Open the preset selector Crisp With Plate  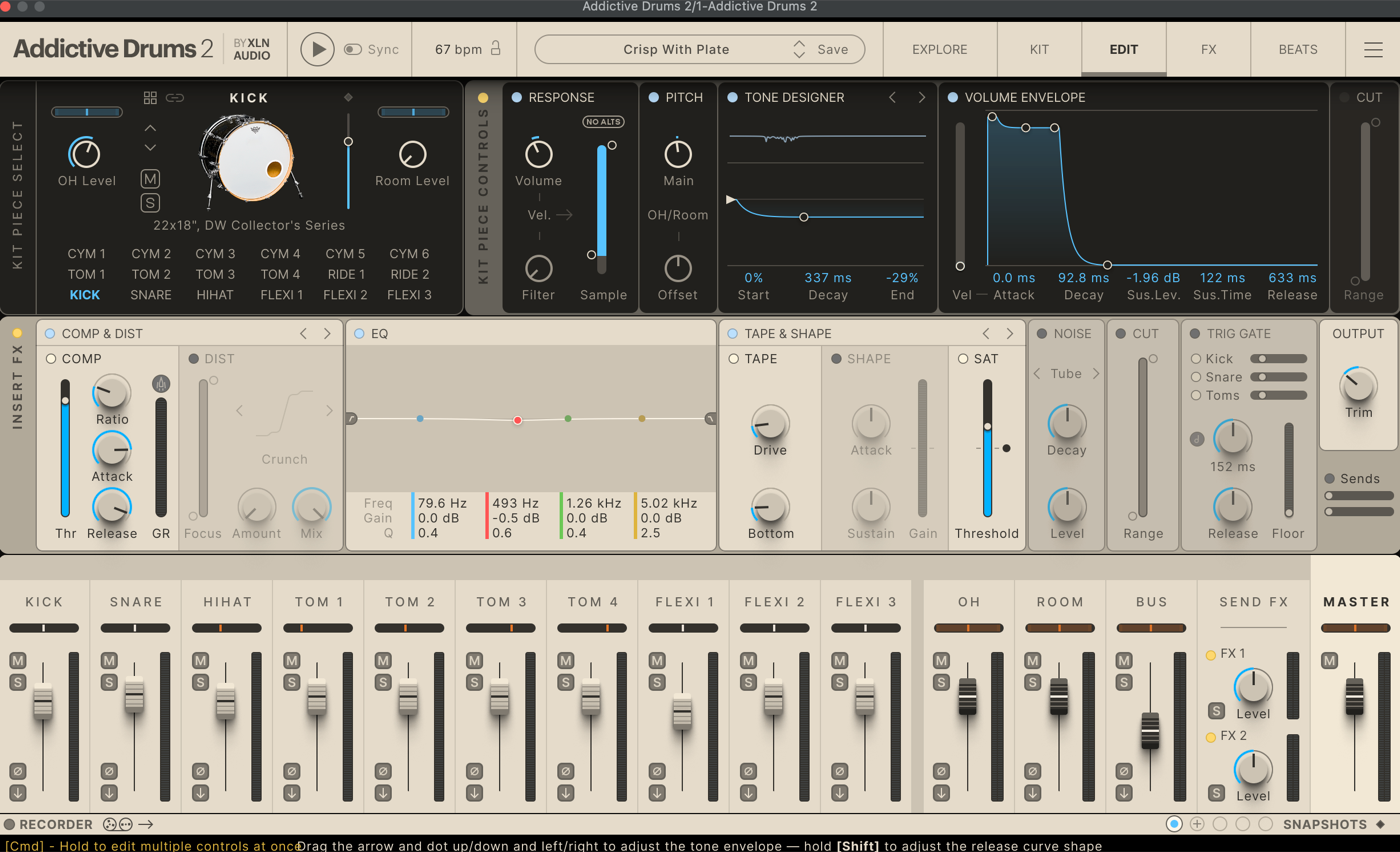[676, 49]
